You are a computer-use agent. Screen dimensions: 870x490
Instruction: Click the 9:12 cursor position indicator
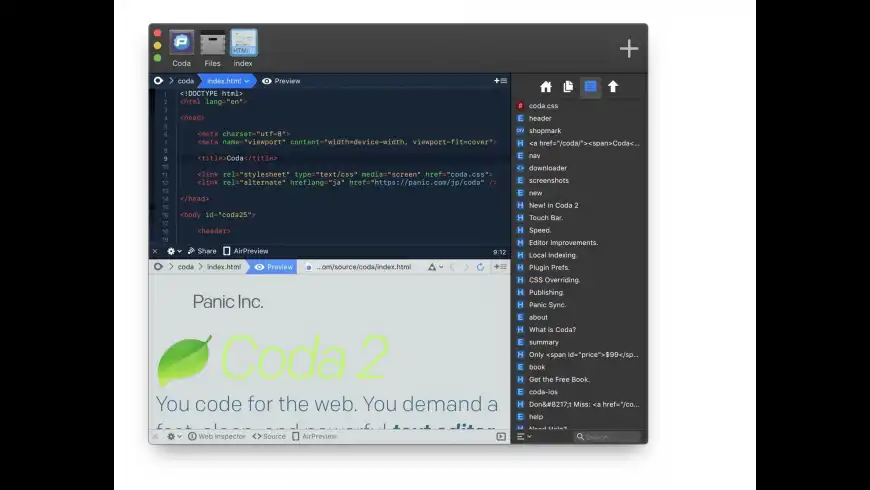pyautogui.click(x=499, y=252)
